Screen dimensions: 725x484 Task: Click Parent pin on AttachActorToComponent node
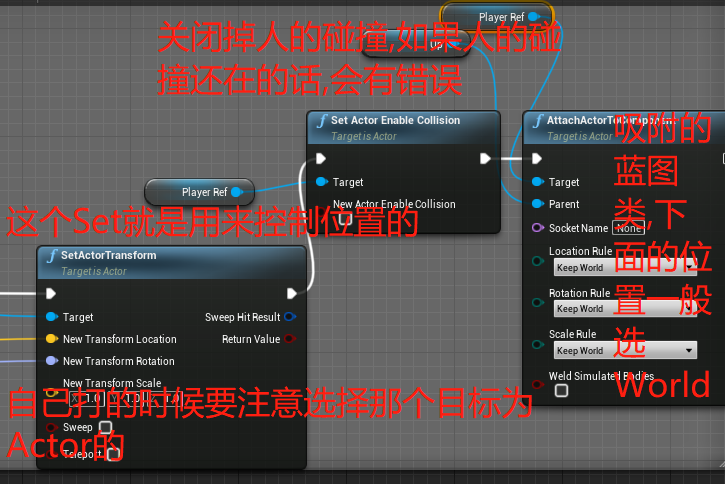point(538,204)
